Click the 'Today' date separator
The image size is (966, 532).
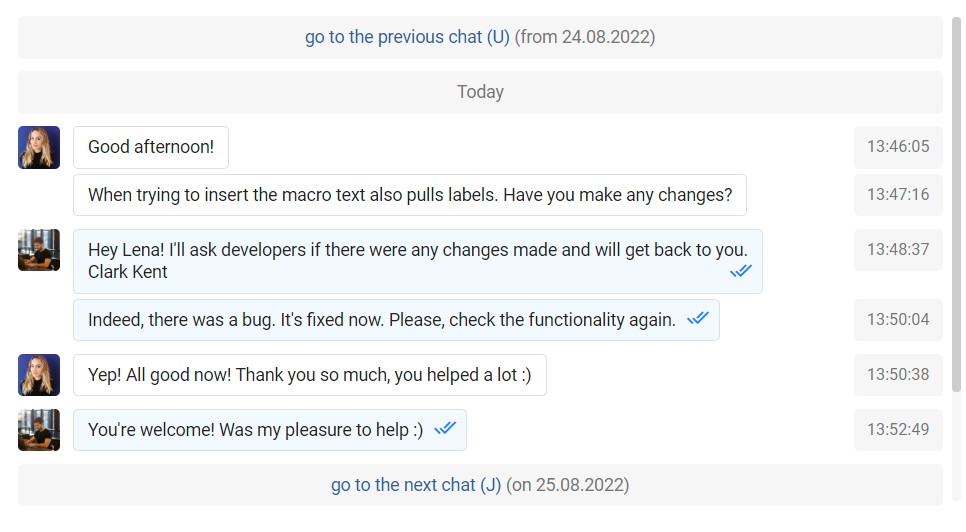tap(480, 92)
